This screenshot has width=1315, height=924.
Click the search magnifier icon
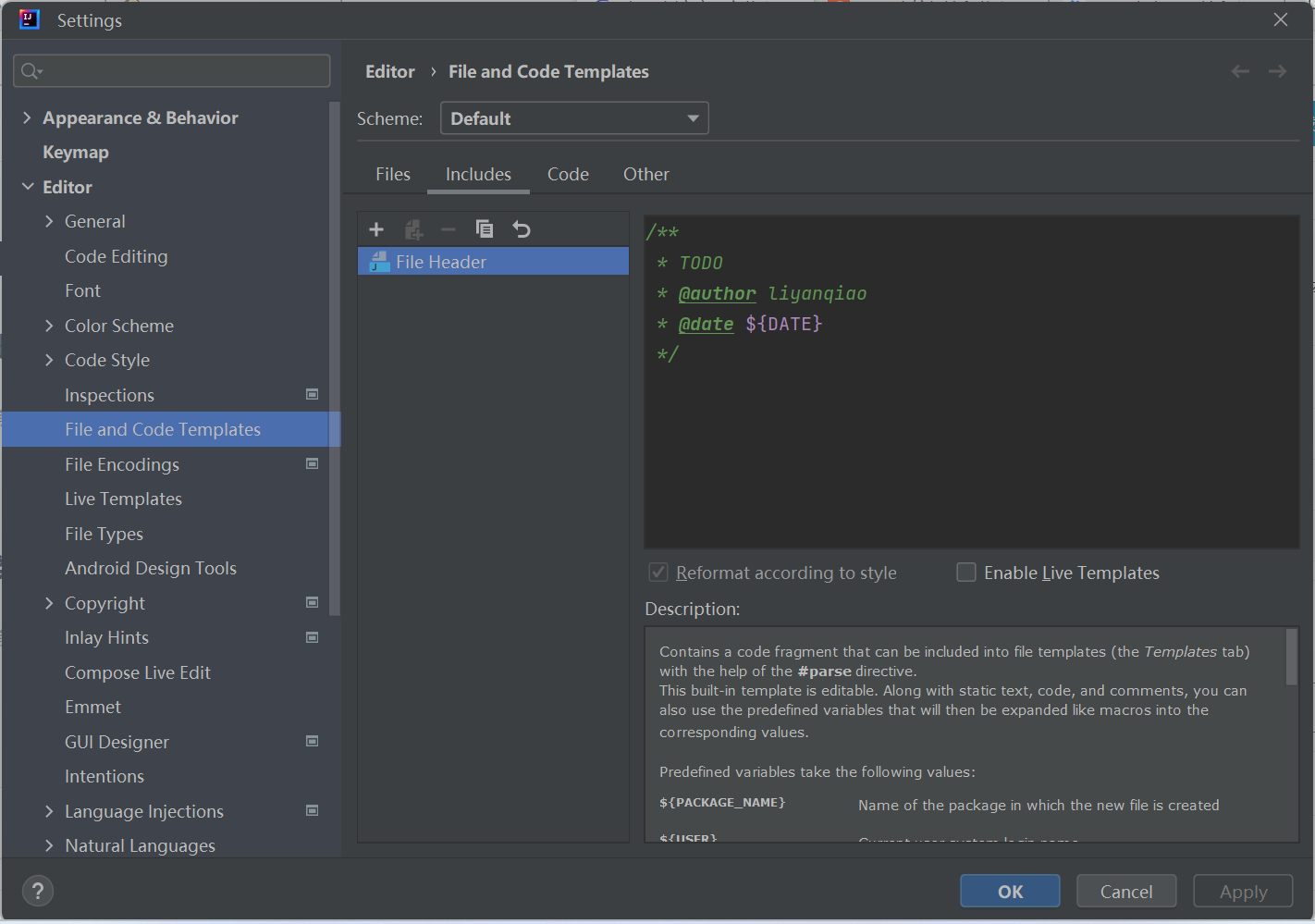click(x=31, y=71)
